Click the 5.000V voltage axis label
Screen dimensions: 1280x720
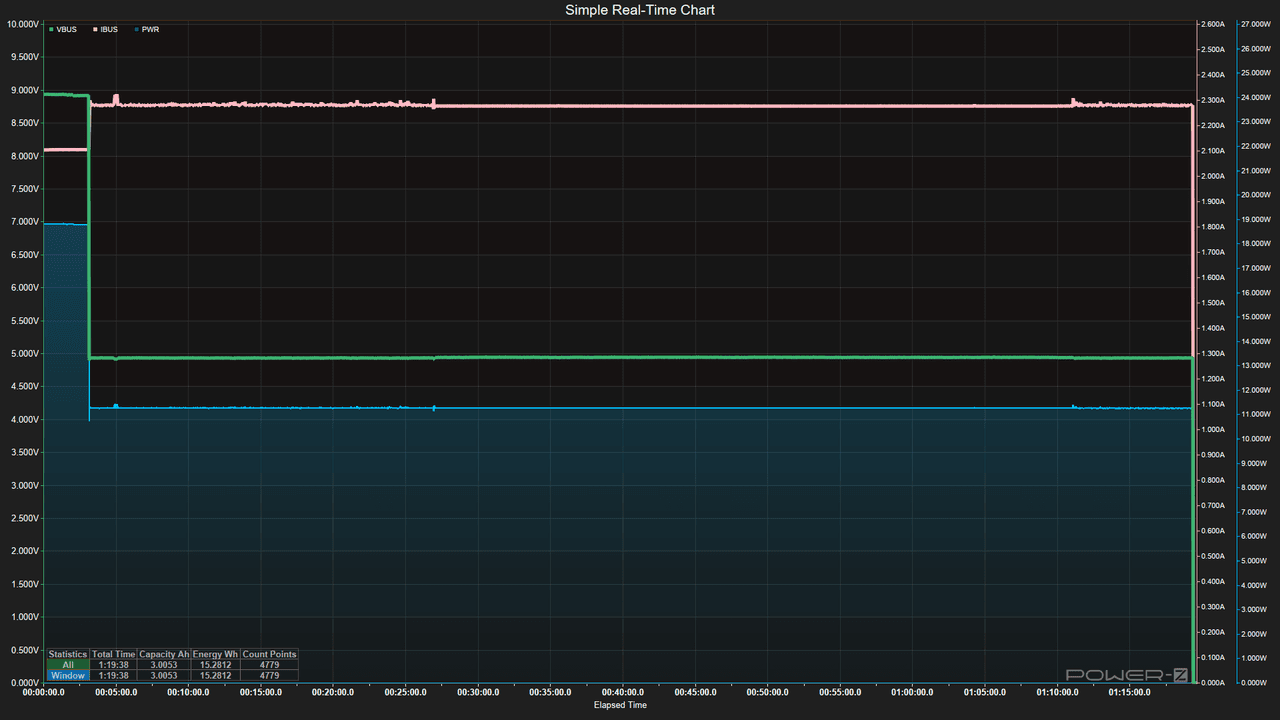pos(23,354)
